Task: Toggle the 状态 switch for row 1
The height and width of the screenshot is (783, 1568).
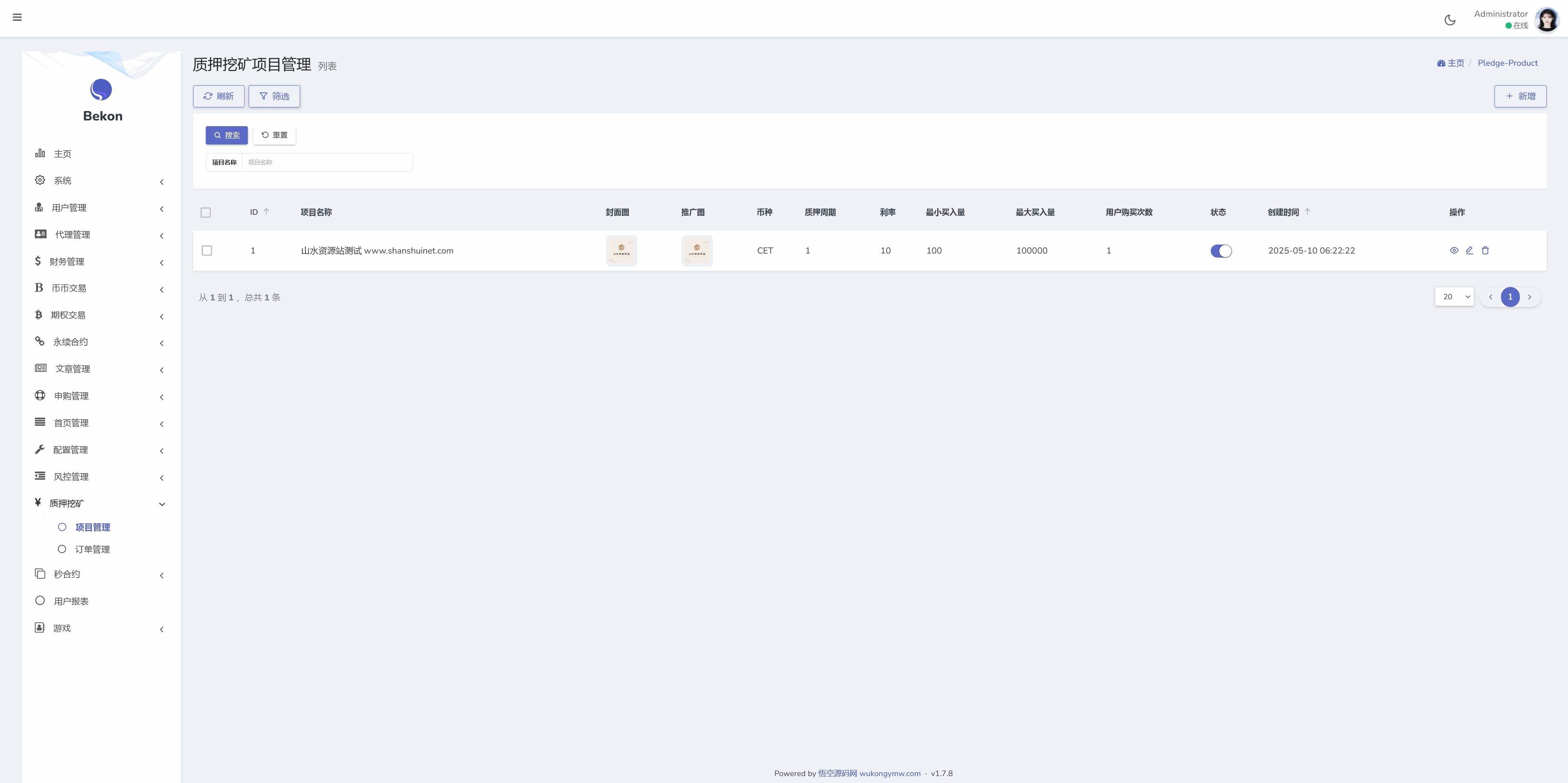Action: (x=1221, y=251)
